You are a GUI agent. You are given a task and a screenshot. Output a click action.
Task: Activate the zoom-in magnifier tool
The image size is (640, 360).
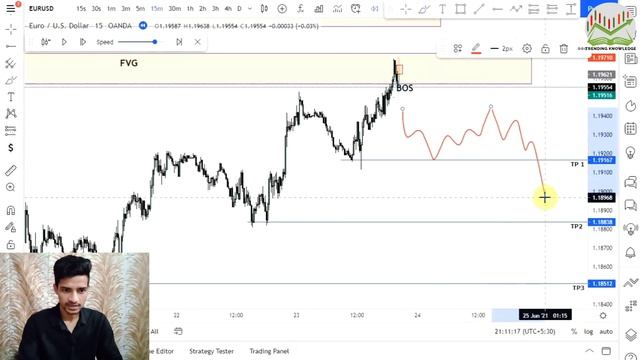[11, 187]
